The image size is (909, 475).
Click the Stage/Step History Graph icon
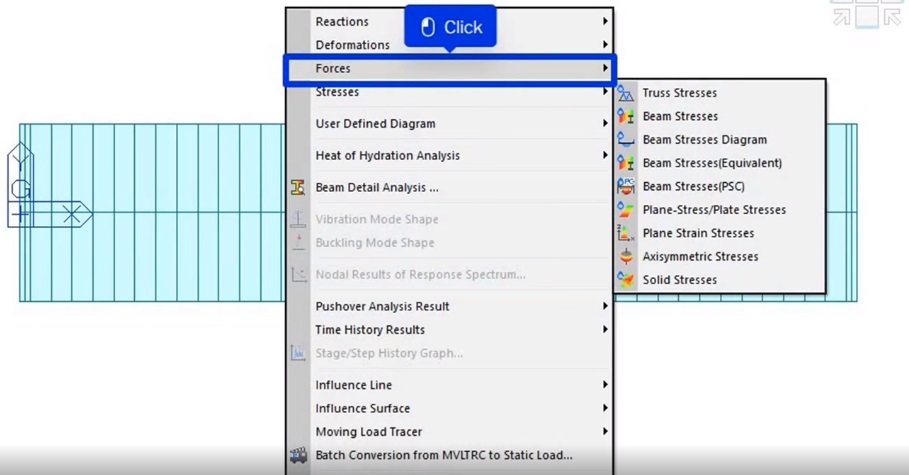pyautogui.click(x=298, y=353)
